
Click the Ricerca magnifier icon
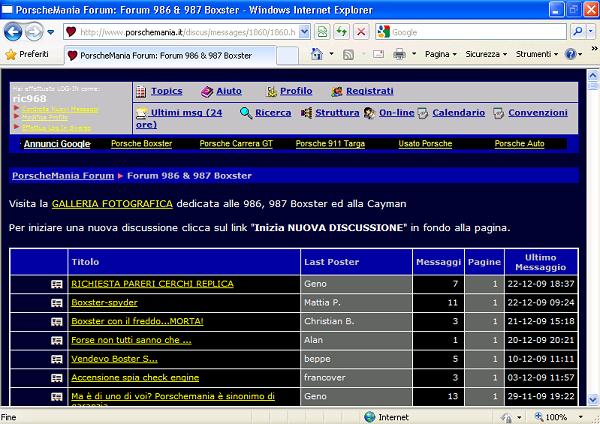point(246,113)
